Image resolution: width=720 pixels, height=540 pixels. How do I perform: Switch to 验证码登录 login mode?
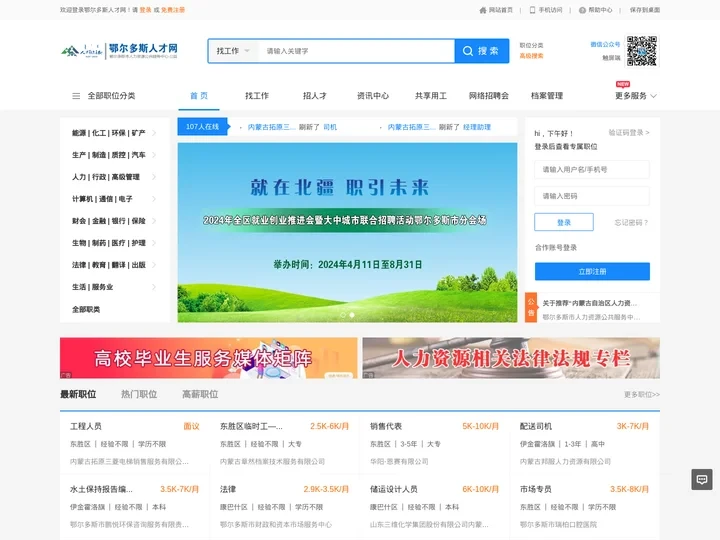(629, 133)
